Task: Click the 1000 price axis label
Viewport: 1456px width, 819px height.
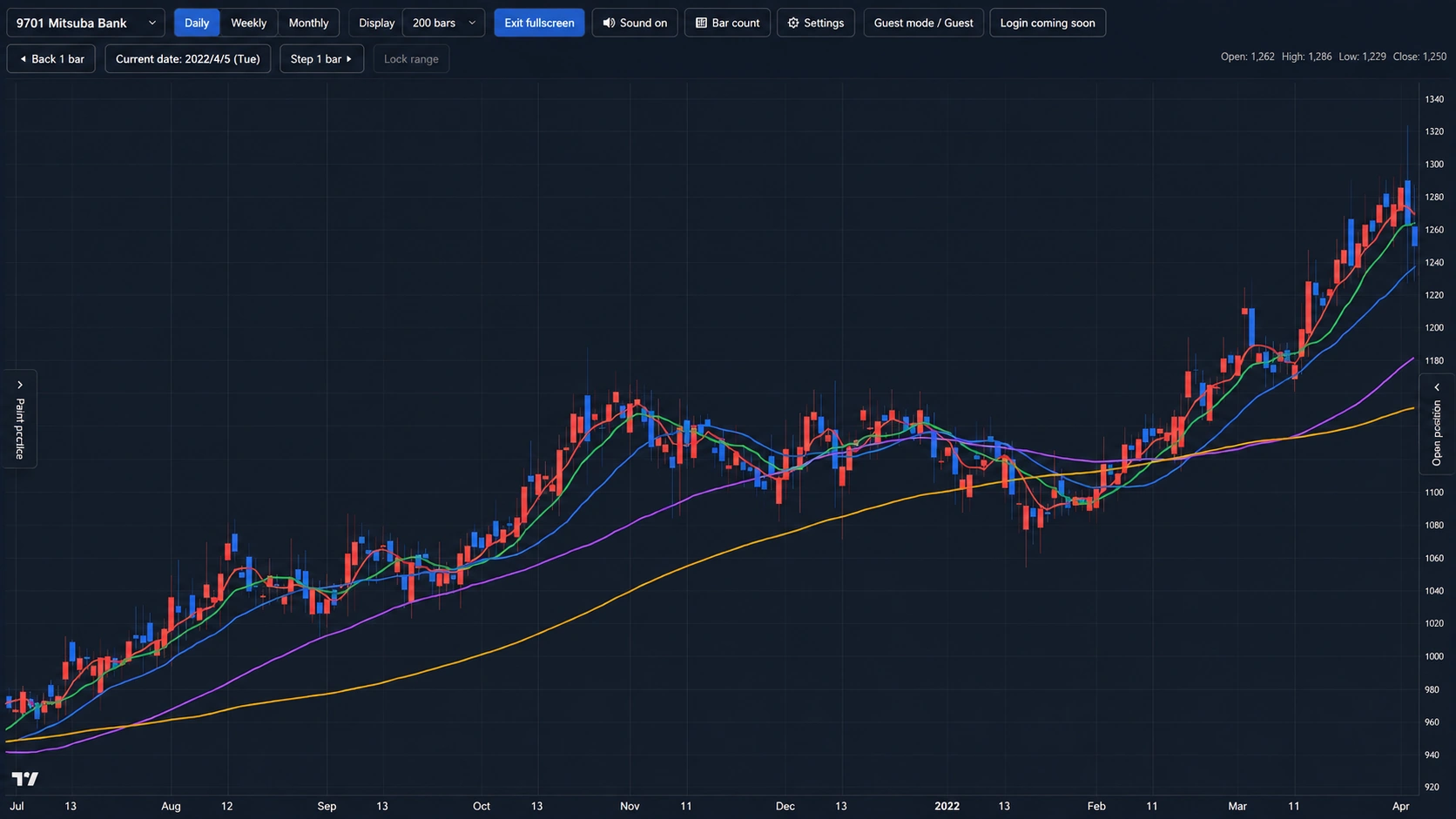Action: click(x=1433, y=657)
